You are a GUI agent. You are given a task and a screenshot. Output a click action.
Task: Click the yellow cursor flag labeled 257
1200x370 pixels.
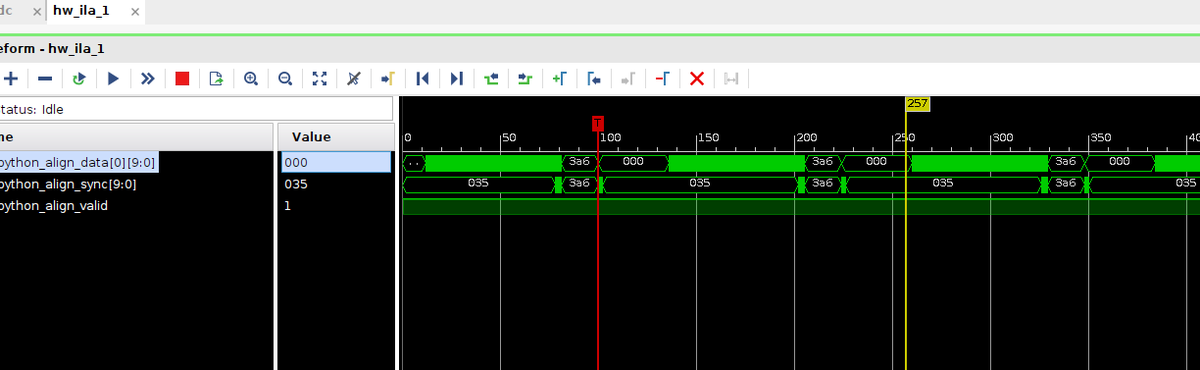917,103
